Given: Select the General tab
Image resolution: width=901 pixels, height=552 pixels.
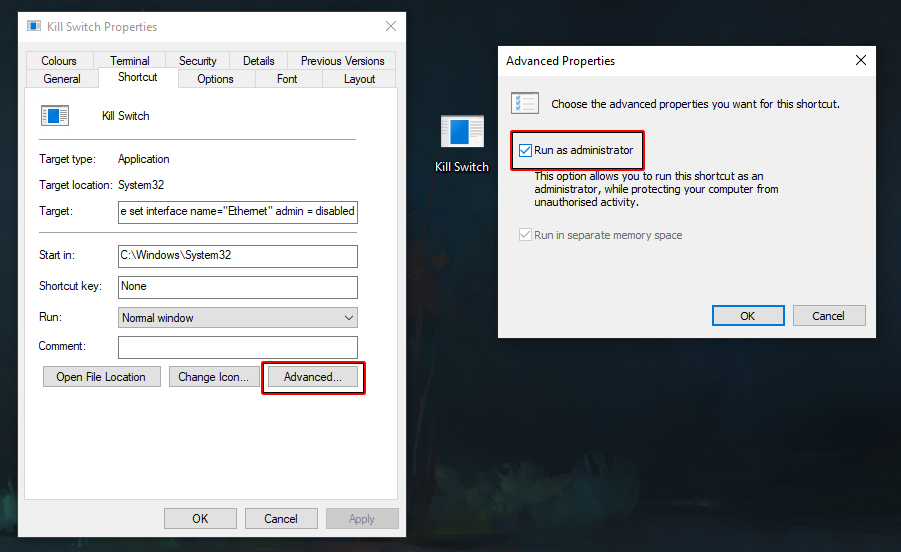Looking at the screenshot, I should (x=62, y=79).
